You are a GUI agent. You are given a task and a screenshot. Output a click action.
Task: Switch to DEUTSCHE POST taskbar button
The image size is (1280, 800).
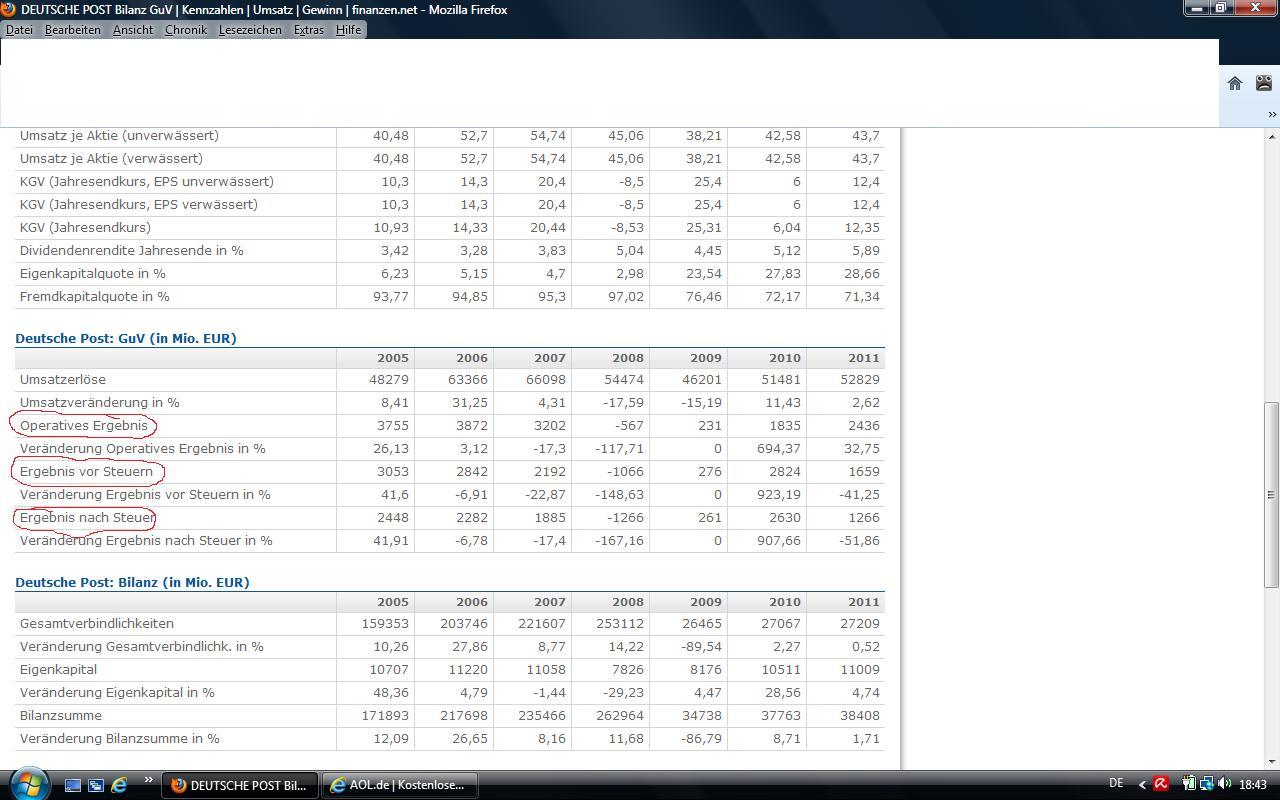[240, 785]
